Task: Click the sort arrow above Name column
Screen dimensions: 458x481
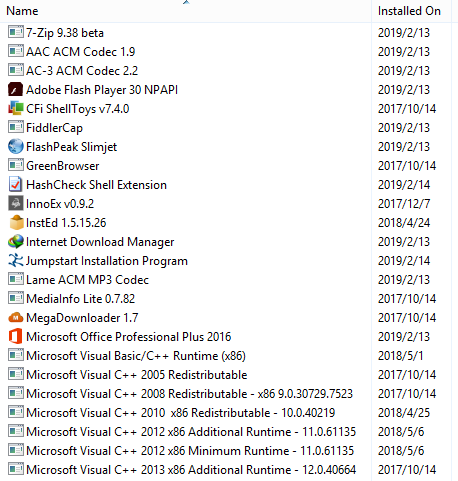Action: coord(186,2)
